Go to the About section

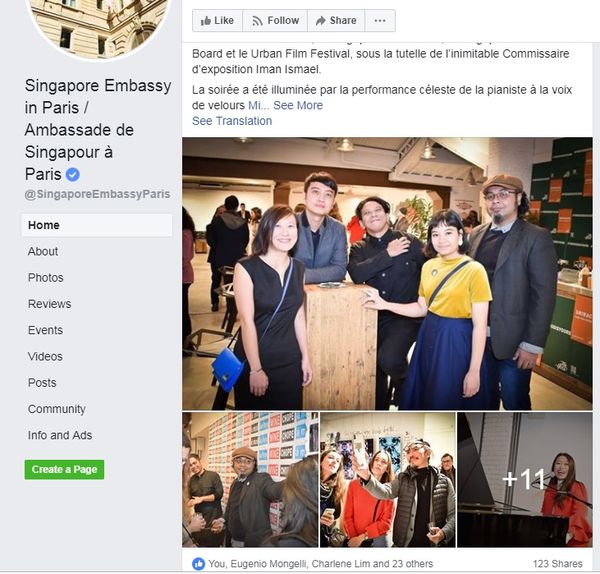pos(43,251)
